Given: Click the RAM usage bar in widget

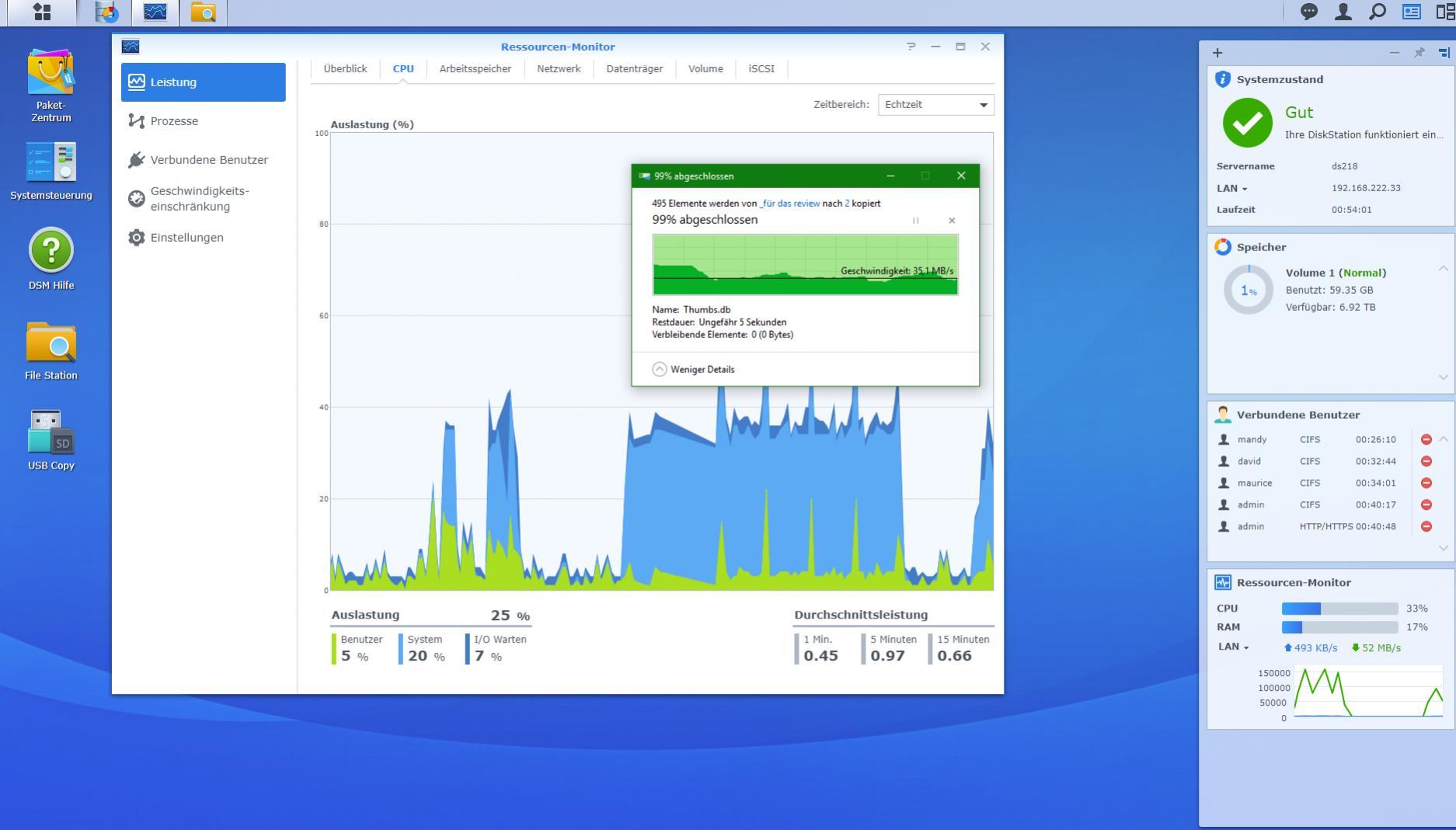Looking at the screenshot, I should (1339, 627).
